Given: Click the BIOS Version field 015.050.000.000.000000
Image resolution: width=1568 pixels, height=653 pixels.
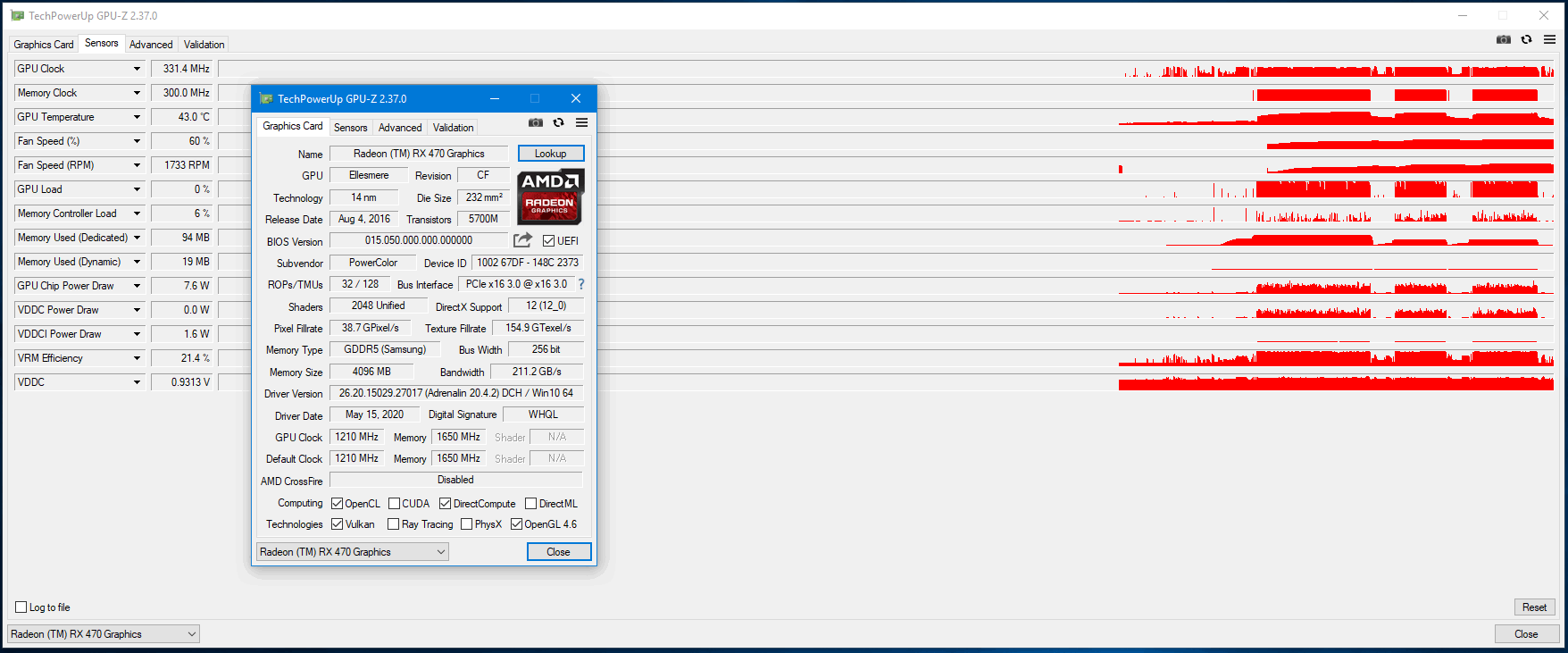Looking at the screenshot, I should (419, 240).
